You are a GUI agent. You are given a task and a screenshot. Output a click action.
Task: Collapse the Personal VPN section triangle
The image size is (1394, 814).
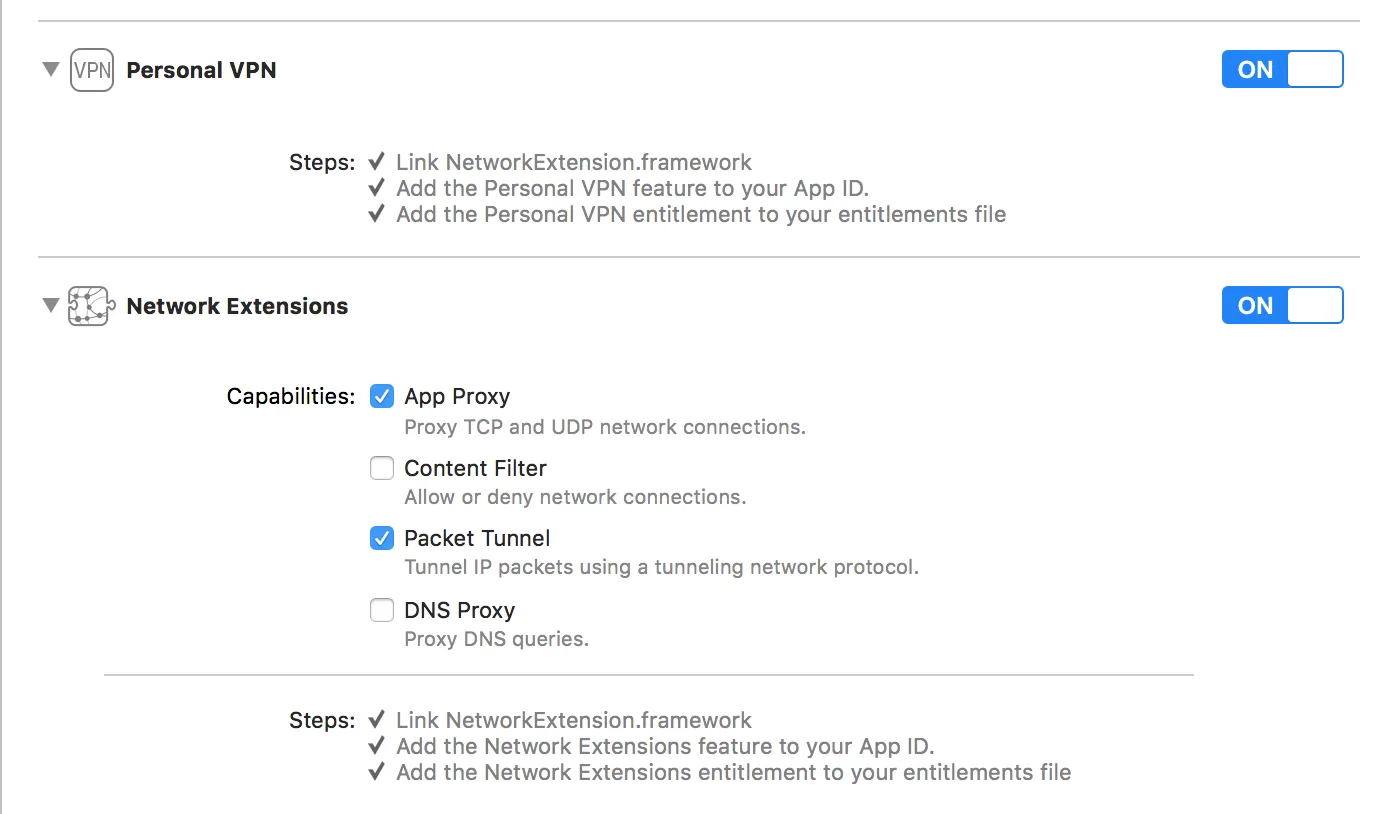point(50,70)
